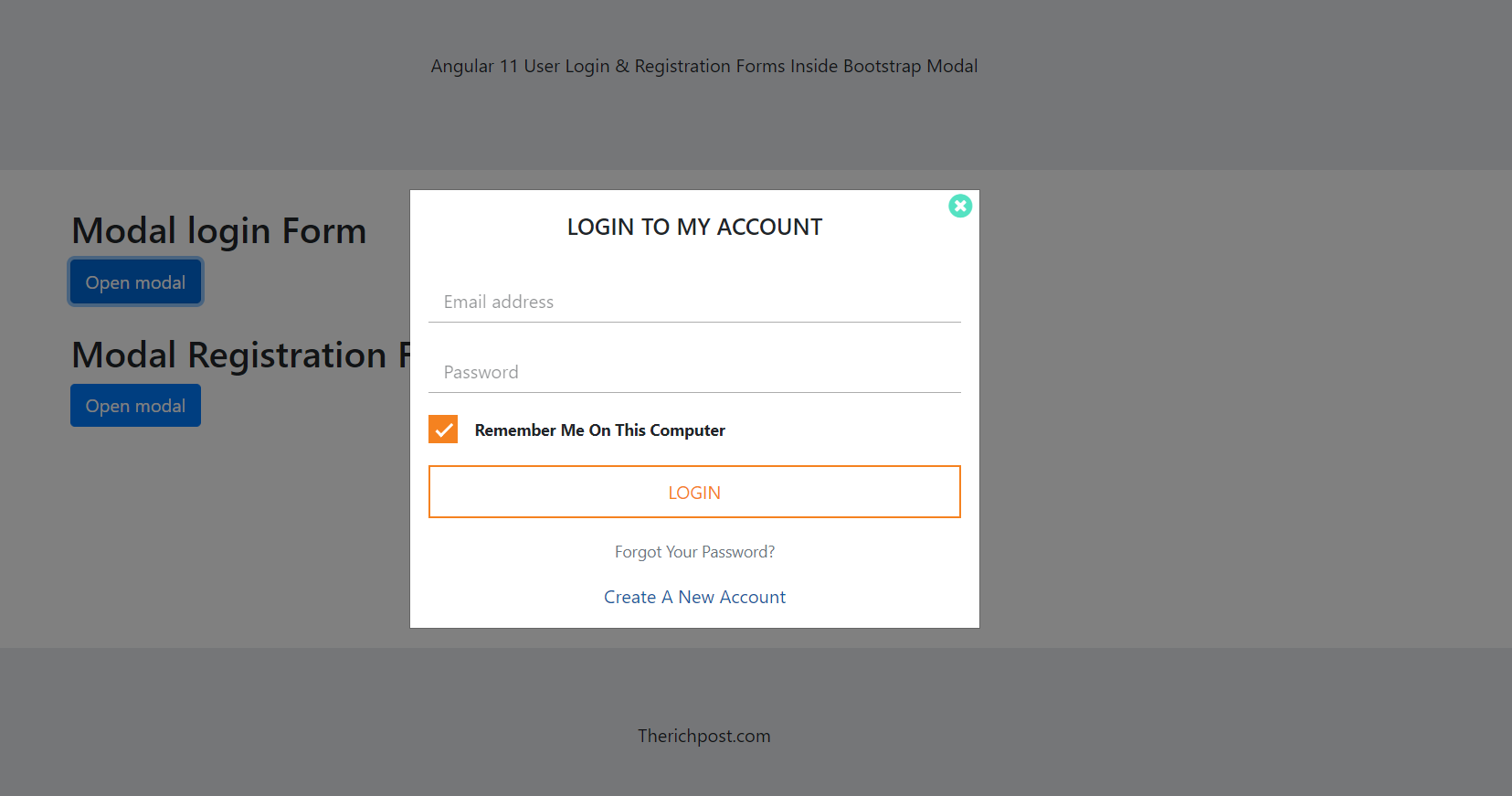1512x796 pixels.
Task: Click the Remember Me label text
Action: click(599, 430)
